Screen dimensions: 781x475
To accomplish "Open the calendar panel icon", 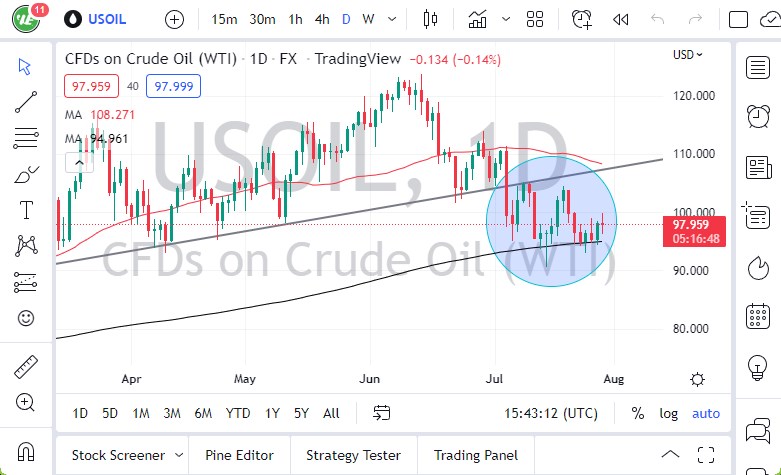I will [x=758, y=317].
